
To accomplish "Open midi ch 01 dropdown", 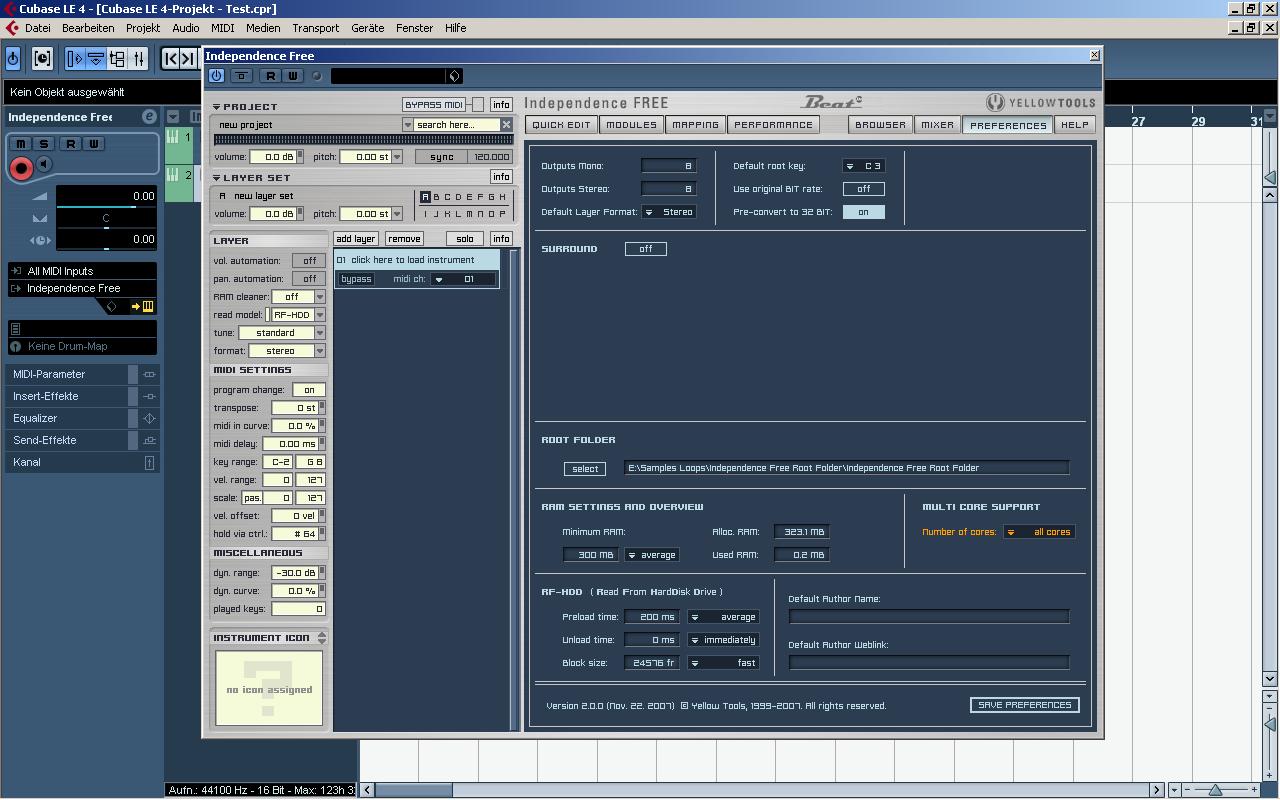I will tap(463, 279).
